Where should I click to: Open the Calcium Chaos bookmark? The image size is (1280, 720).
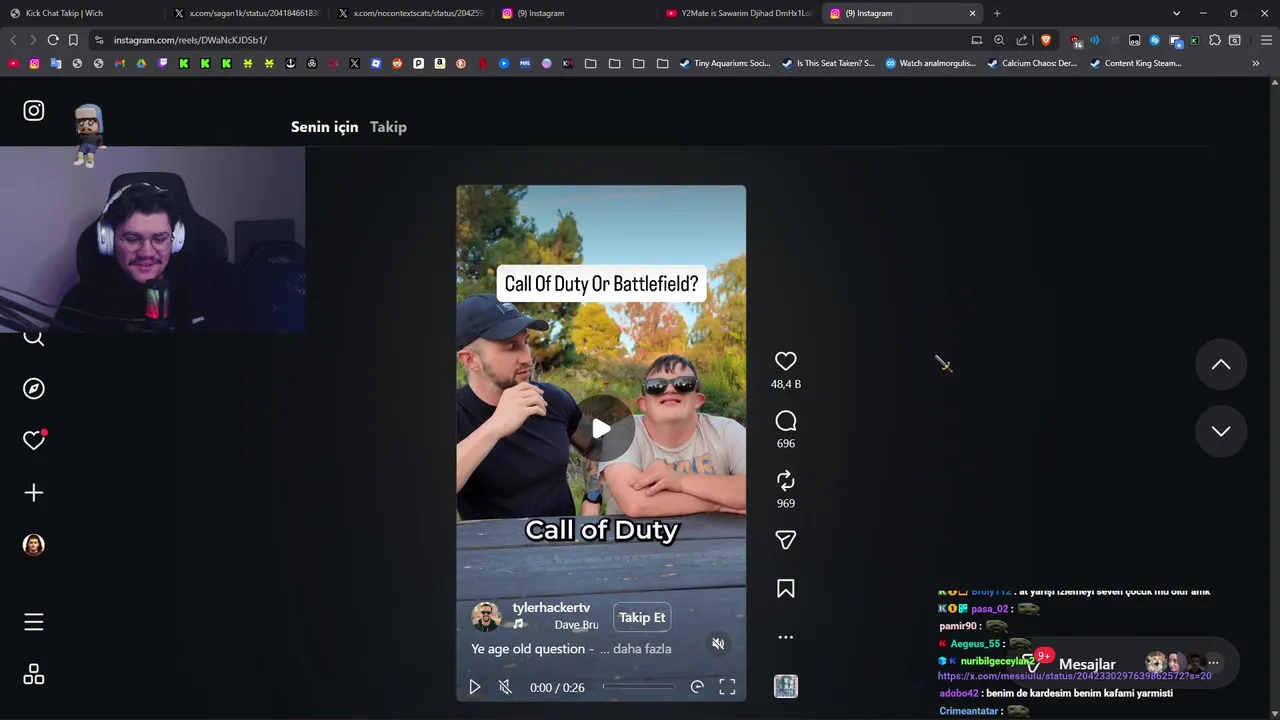click(1032, 63)
